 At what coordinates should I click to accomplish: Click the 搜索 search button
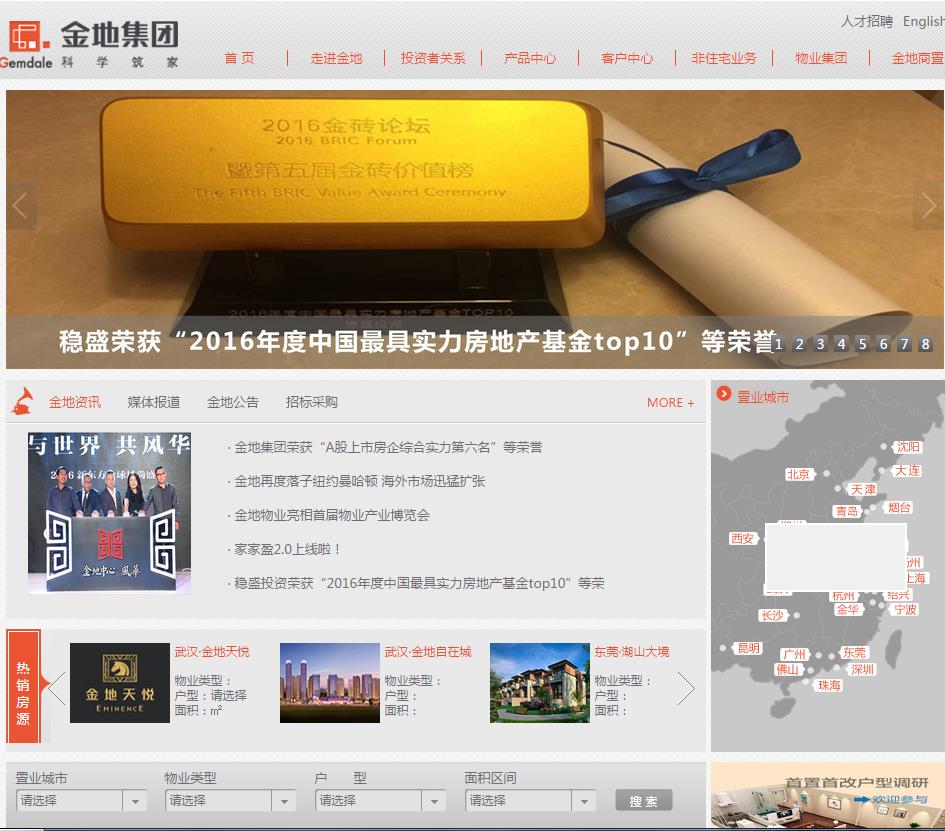644,801
